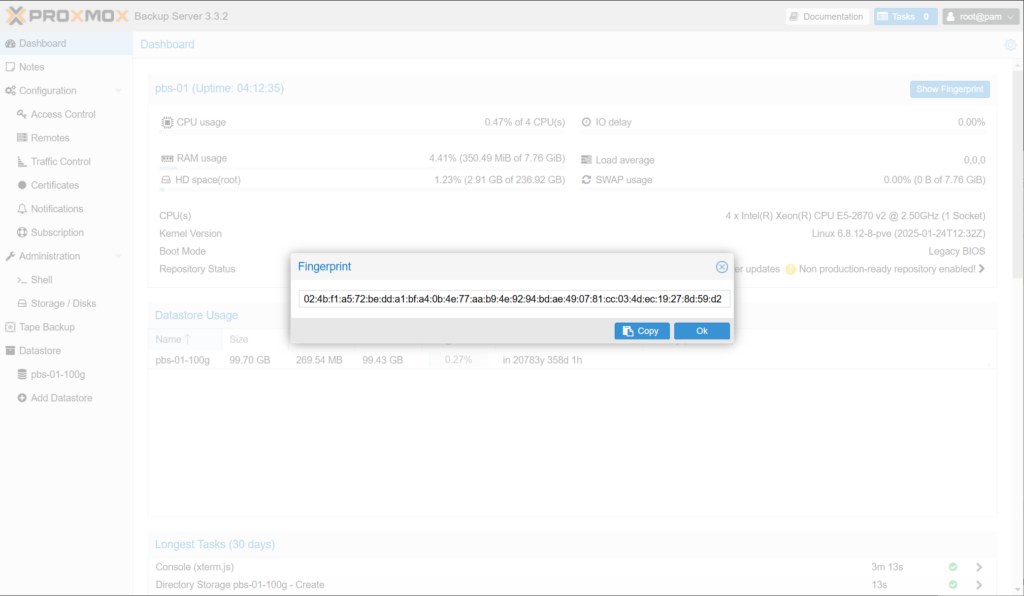Open the Certificates page
Image resolution: width=1024 pixels, height=596 pixels.
54,185
